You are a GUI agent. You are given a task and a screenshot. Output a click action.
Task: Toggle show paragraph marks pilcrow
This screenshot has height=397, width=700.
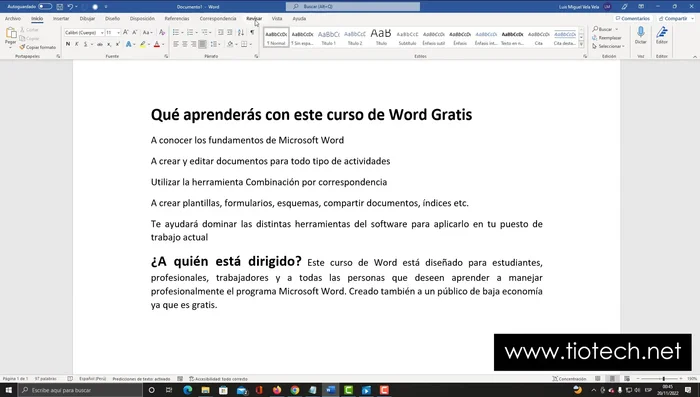click(252, 33)
